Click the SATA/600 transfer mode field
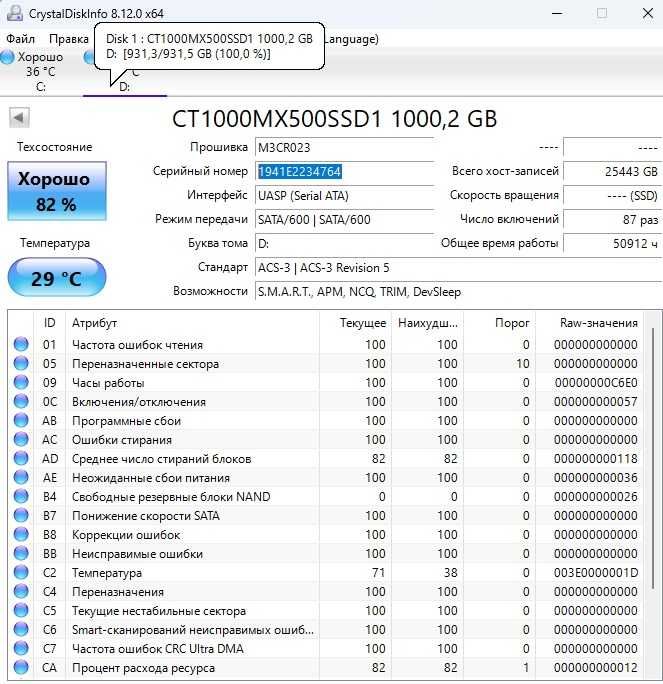This screenshot has width=663, height=684. [344, 219]
